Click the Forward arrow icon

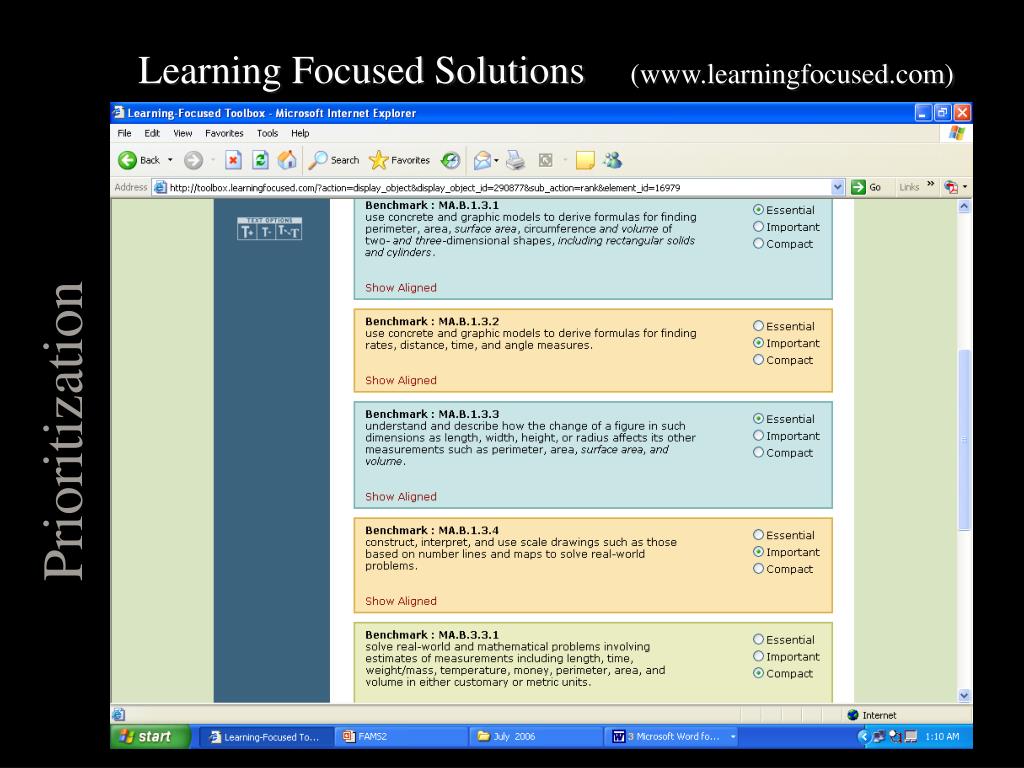click(193, 160)
